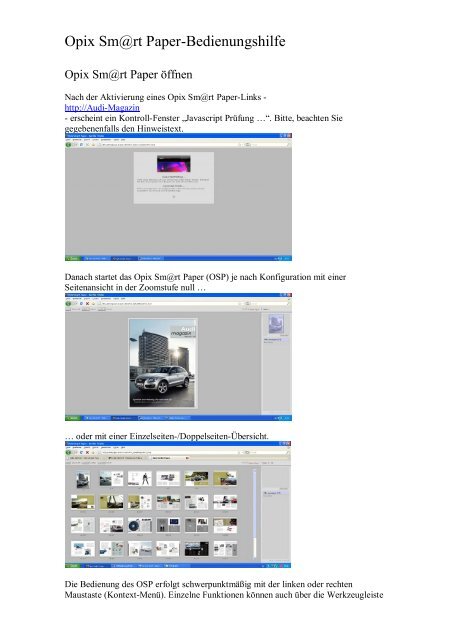453x640 pixels.
Task: Click the title 'Opix Sm@rt Paper-Bedienungshilfe'
Action: click(x=175, y=41)
